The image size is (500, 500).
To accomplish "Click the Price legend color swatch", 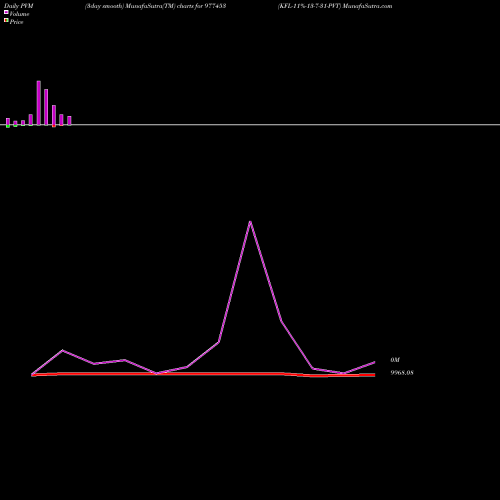I will 6,20.
